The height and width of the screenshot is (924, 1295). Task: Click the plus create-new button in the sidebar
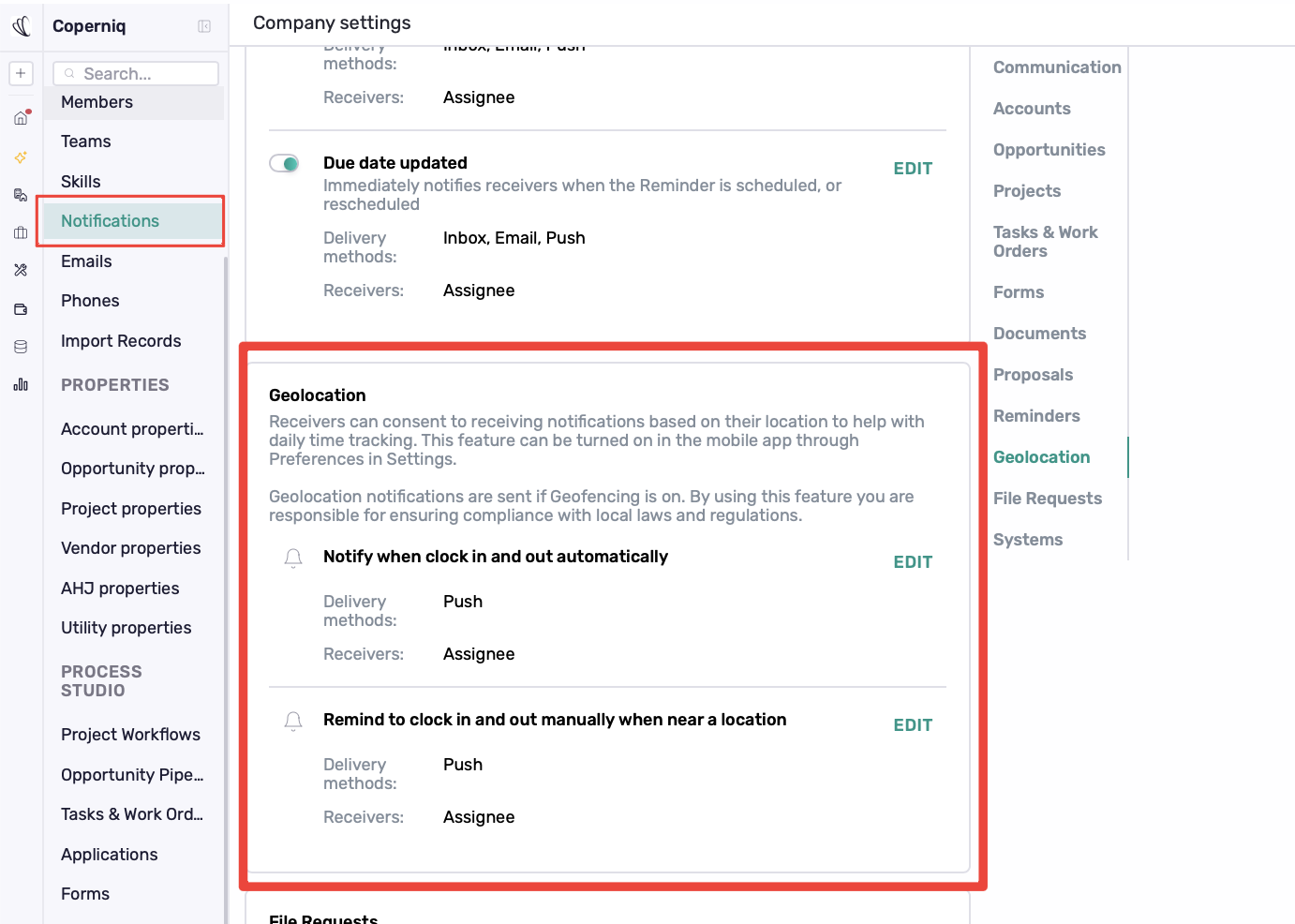pos(21,73)
